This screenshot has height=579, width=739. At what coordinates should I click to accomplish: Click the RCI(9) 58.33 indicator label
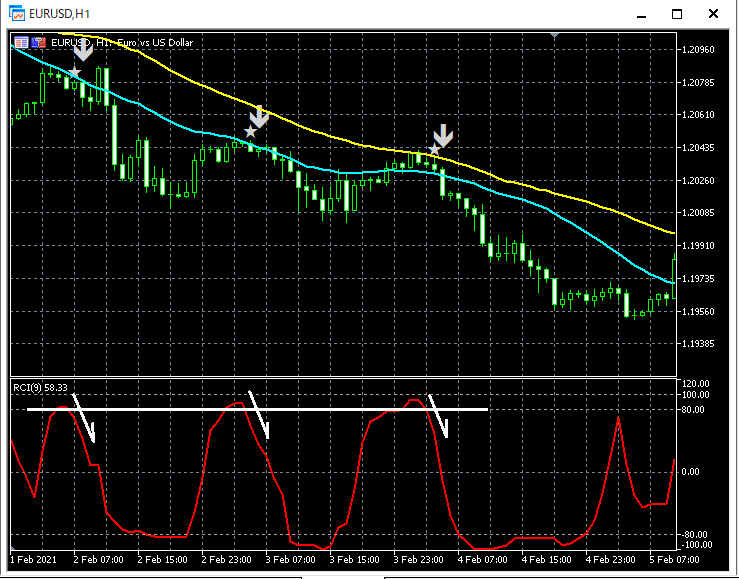coord(41,388)
